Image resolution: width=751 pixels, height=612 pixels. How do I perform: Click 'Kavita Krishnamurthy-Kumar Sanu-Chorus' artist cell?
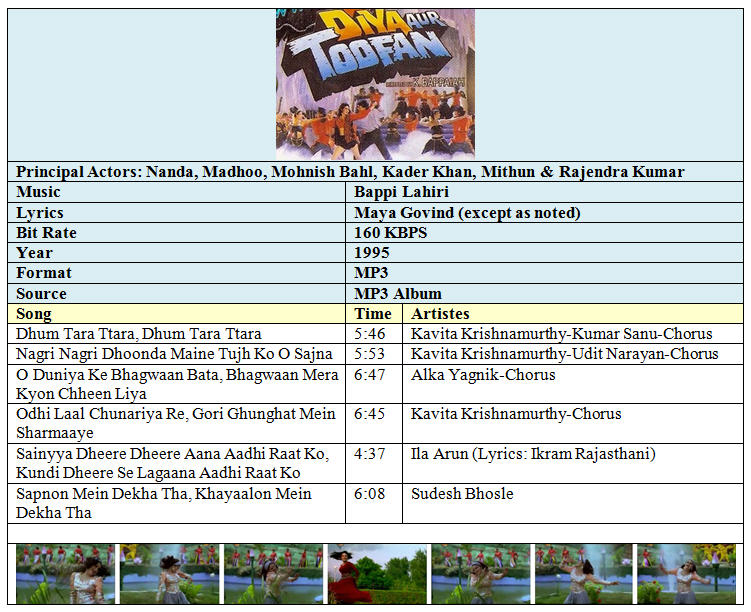(573, 334)
